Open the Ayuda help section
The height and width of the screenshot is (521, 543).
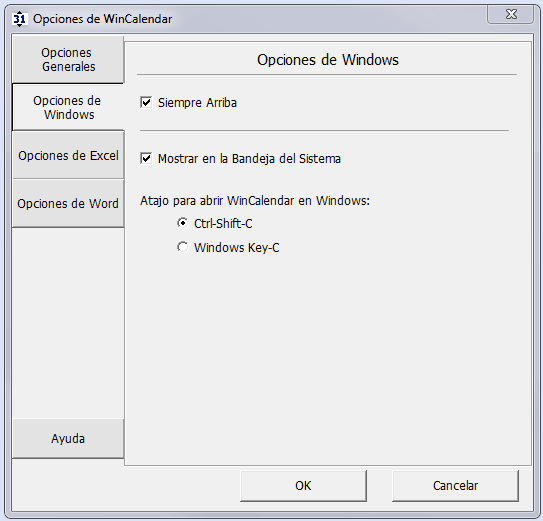pos(68,439)
